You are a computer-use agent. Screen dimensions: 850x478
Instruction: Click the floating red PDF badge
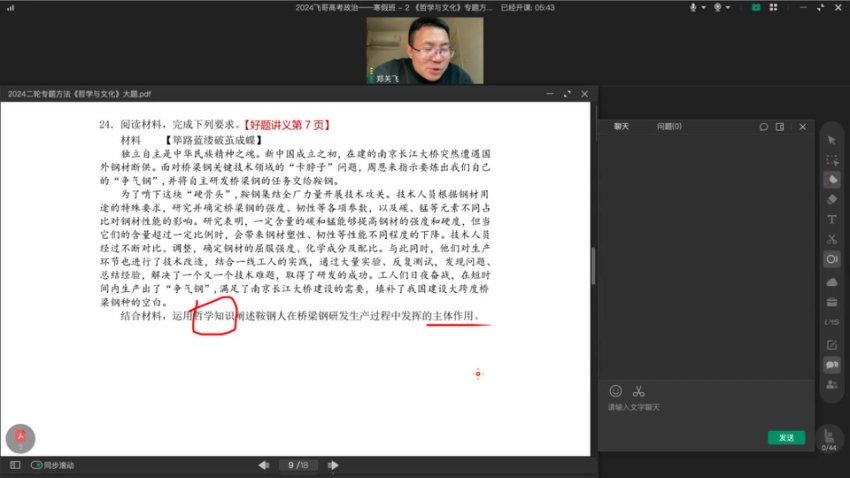(x=21, y=438)
